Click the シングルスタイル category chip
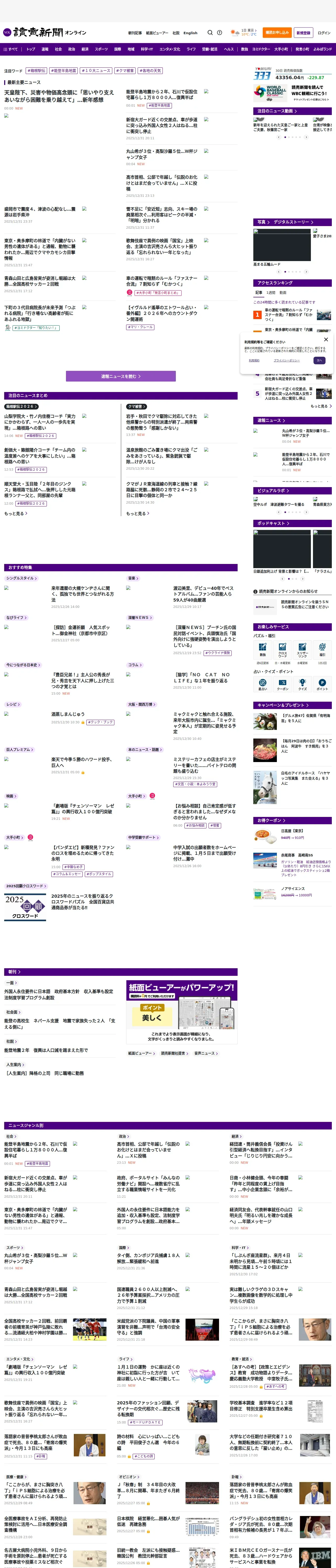The width and height of the screenshot is (336, 1568). click(21, 578)
